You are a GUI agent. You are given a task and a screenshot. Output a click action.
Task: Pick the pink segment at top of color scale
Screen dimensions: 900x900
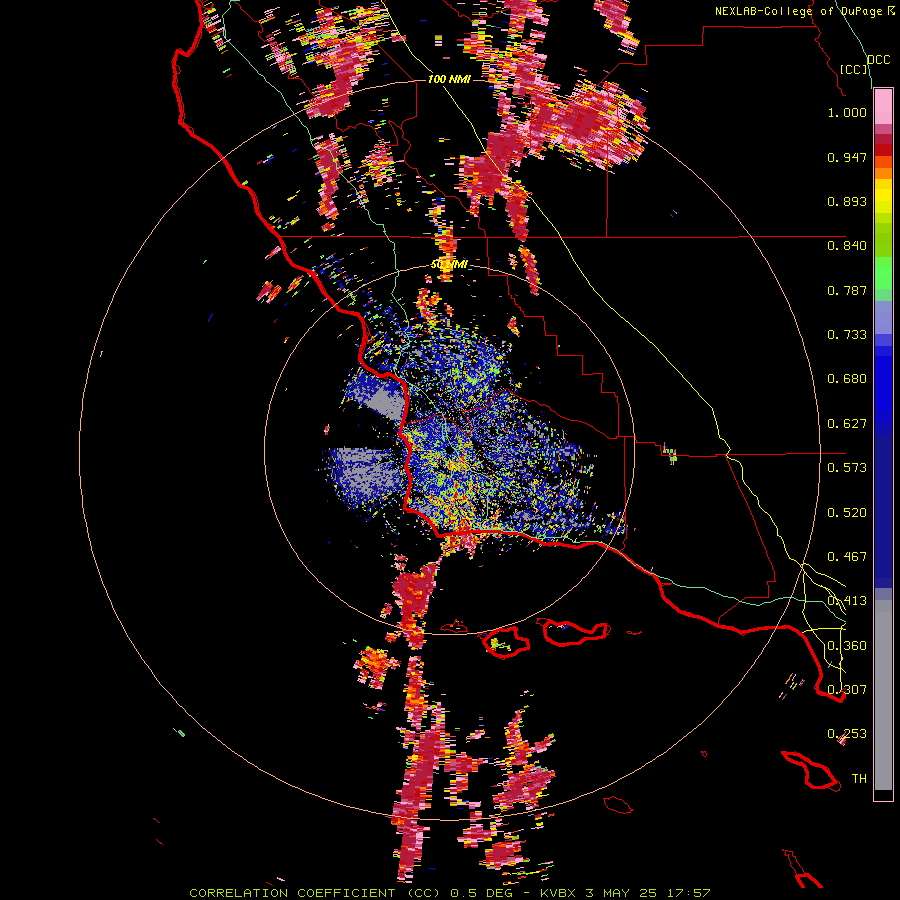click(883, 107)
